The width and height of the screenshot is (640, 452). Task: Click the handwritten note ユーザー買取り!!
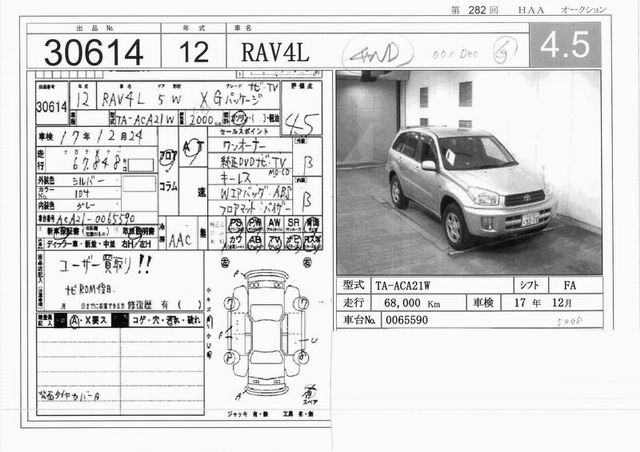tap(105, 266)
